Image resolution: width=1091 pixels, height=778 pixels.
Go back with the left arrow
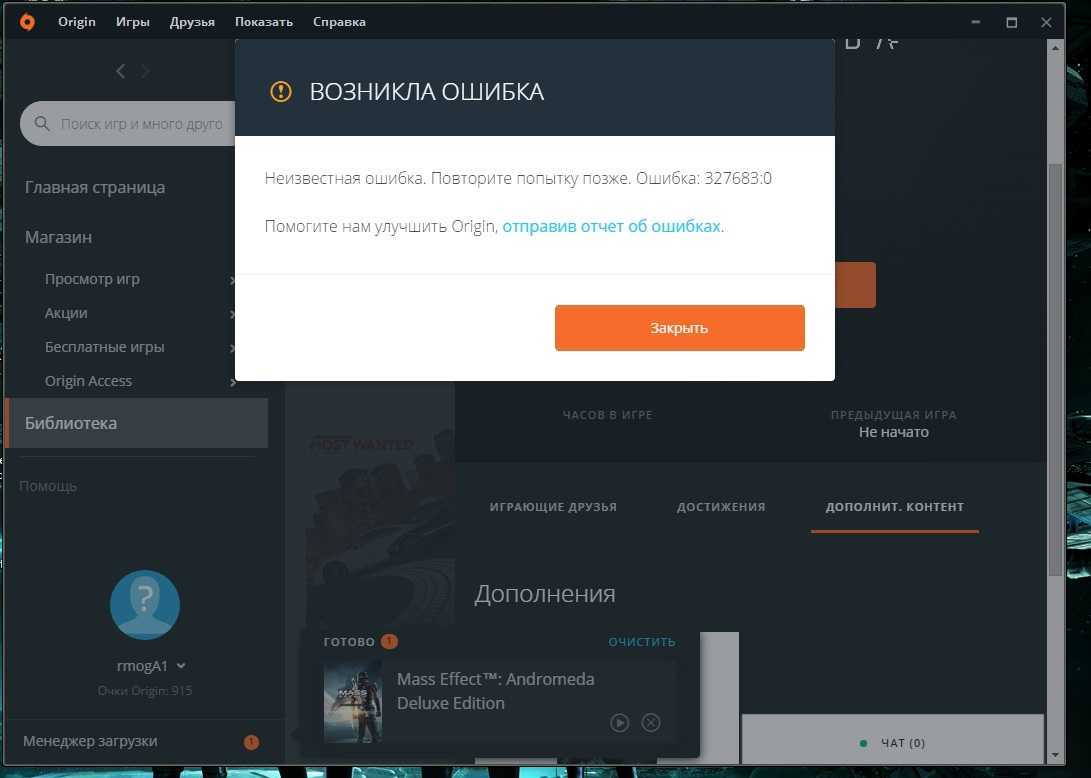click(x=120, y=71)
